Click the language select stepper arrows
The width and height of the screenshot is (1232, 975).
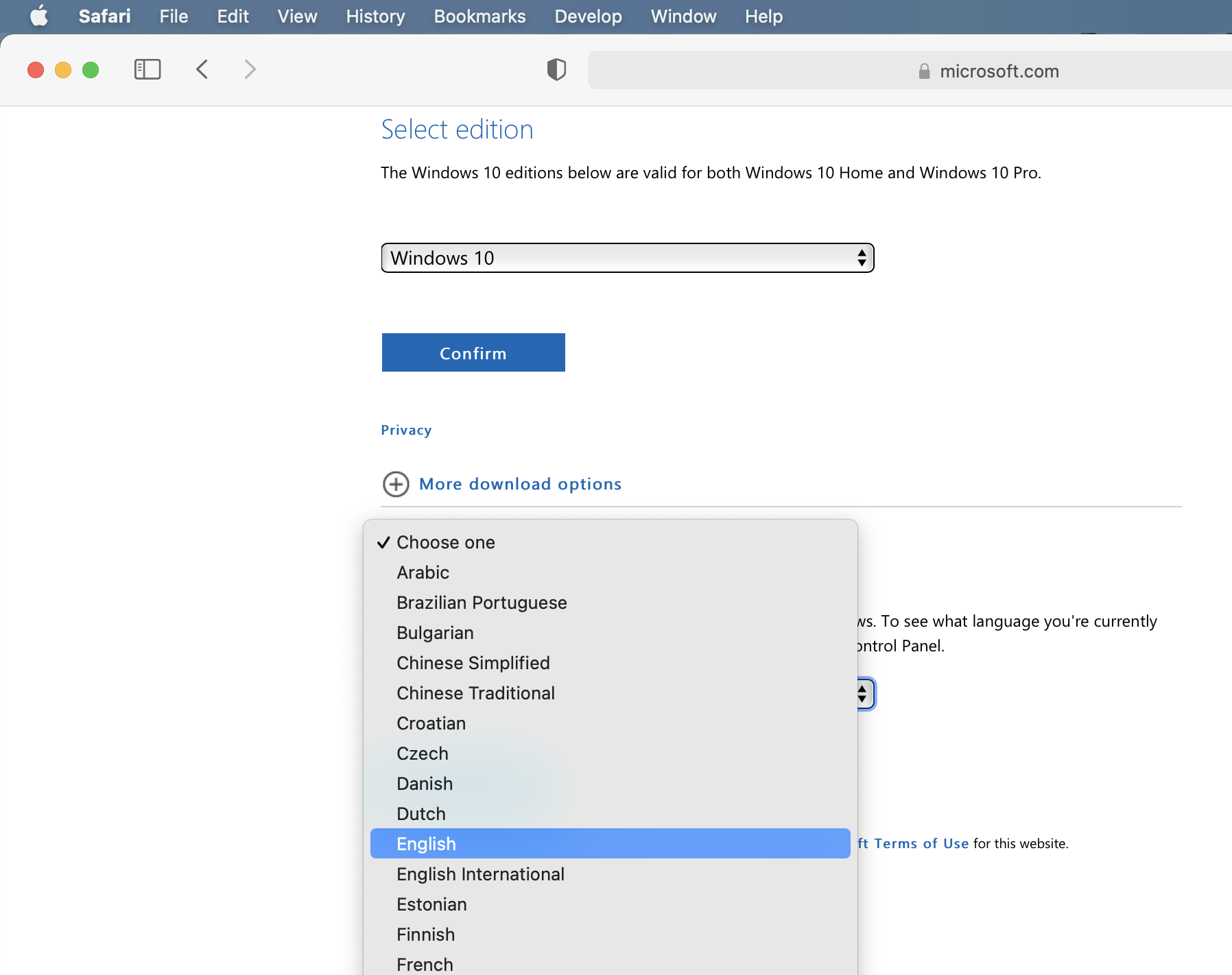pyautogui.click(x=863, y=694)
